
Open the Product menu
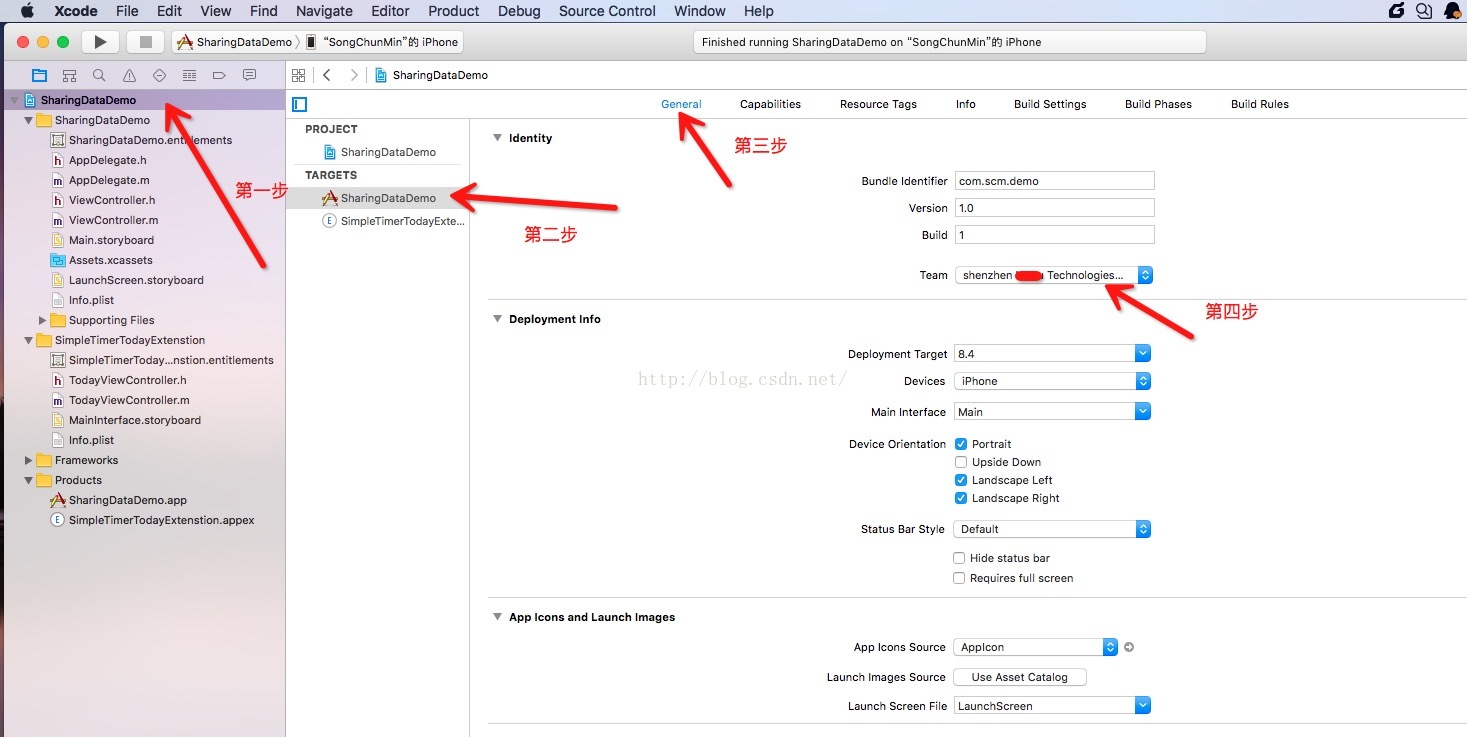pos(454,11)
